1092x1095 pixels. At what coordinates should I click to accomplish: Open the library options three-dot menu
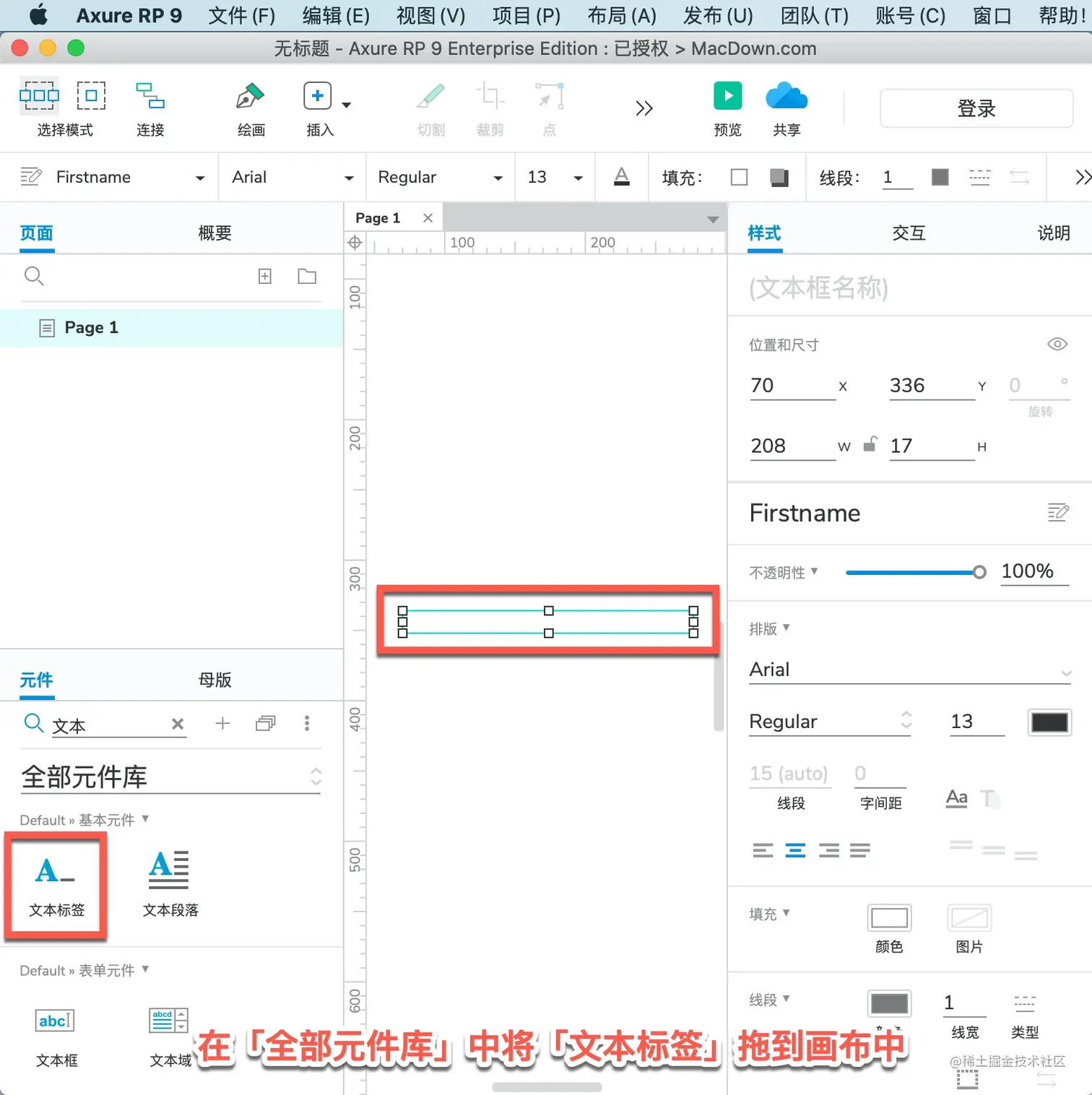(307, 723)
